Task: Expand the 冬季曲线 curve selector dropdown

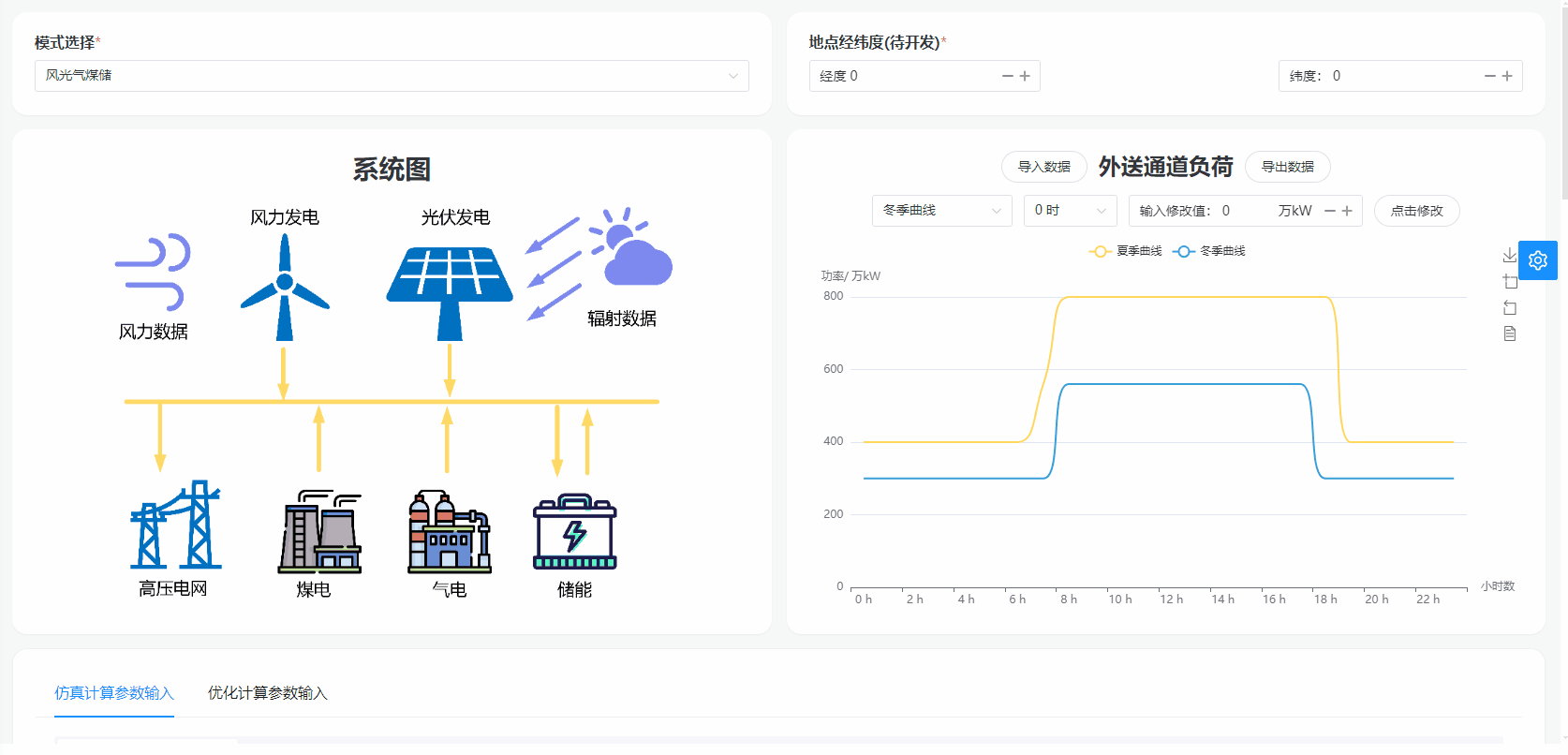Action: pos(941,211)
